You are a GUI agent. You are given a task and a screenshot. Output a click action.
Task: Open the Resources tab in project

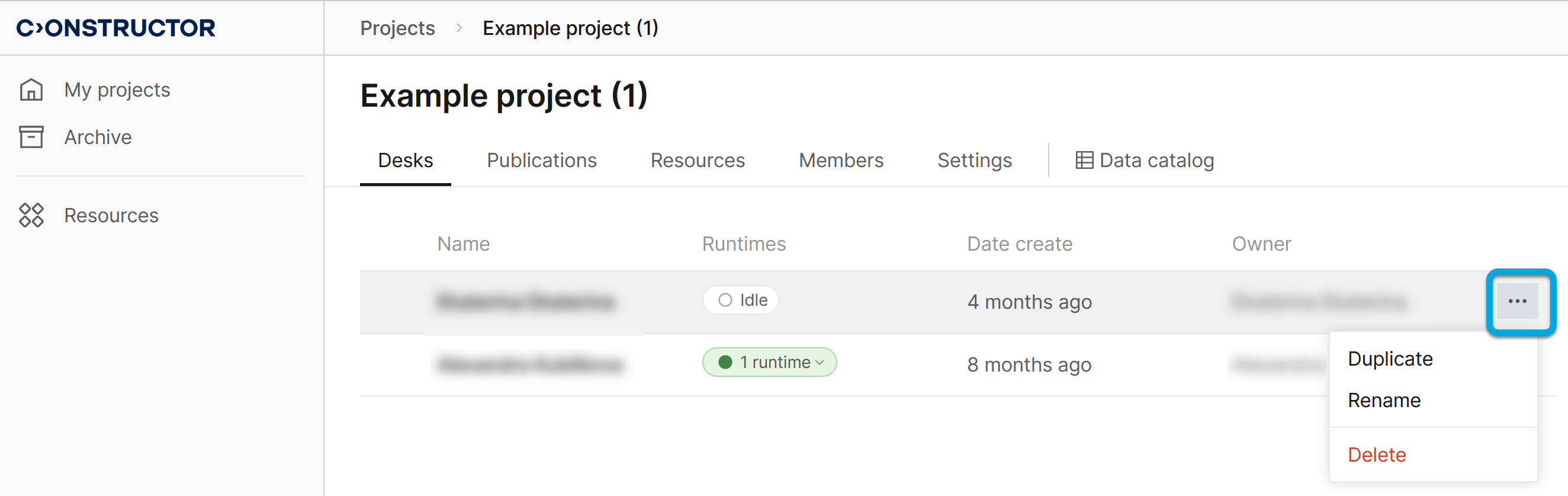(x=698, y=160)
